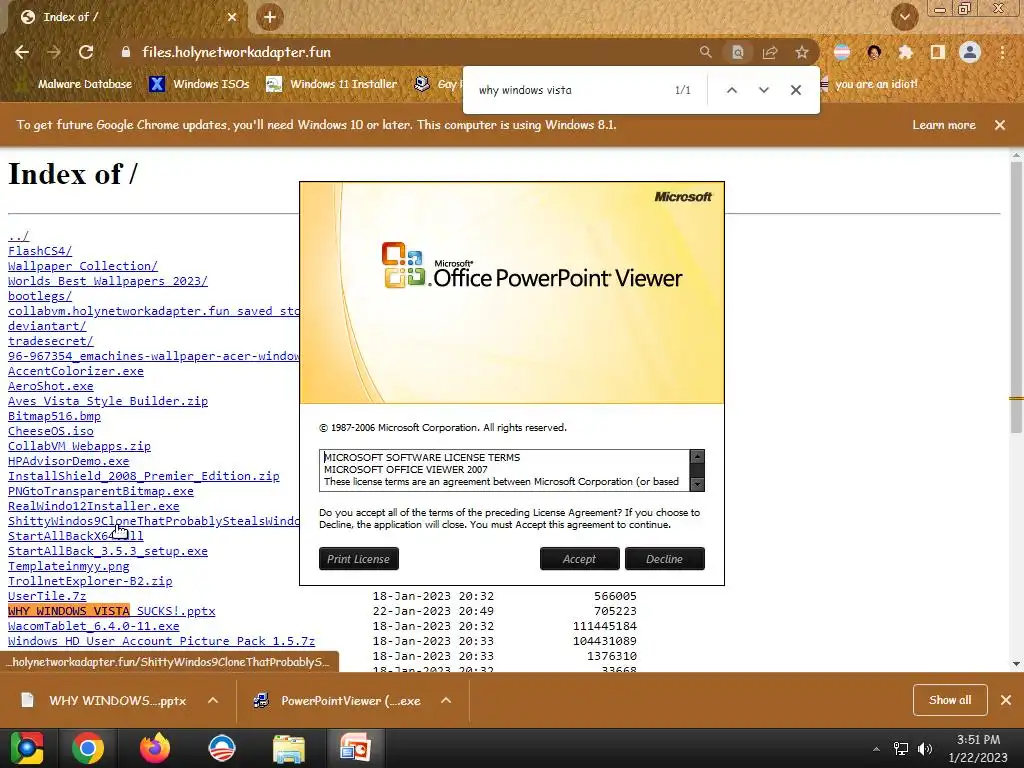Go back using the browser back arrow
The height and width of the screenshot is (768, 1024).
pos(22,52)
